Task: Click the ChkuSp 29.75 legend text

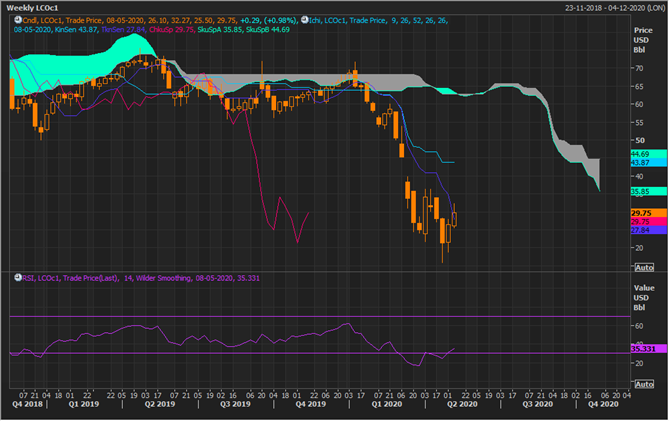Action: coord(172,29)
